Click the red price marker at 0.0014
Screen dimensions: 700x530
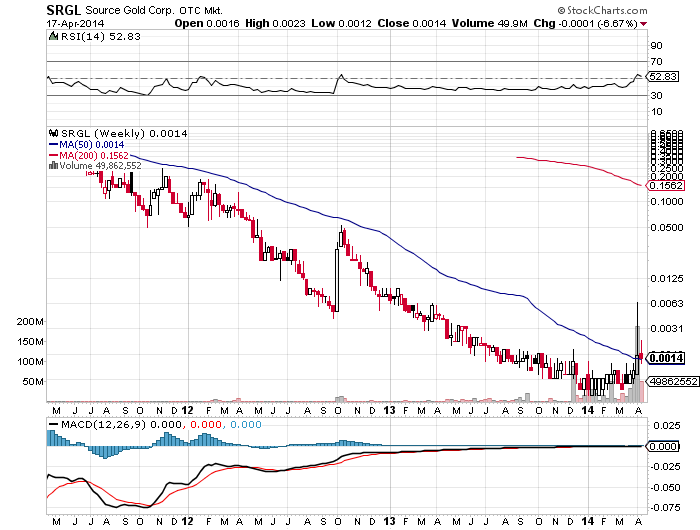(639, 357)
